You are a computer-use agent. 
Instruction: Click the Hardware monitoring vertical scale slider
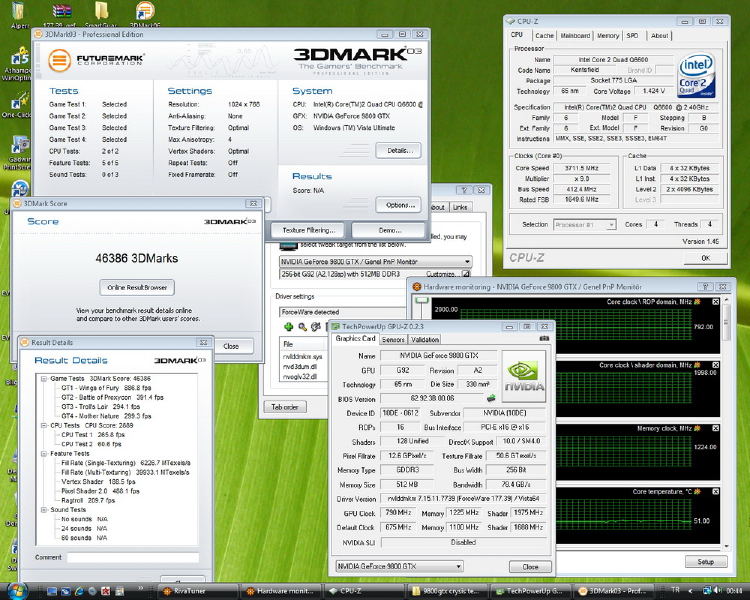421,300
